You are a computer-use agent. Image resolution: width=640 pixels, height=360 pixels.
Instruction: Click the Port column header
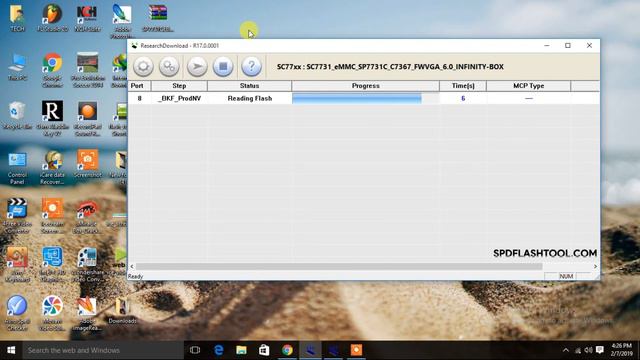(x=139, y=86)
